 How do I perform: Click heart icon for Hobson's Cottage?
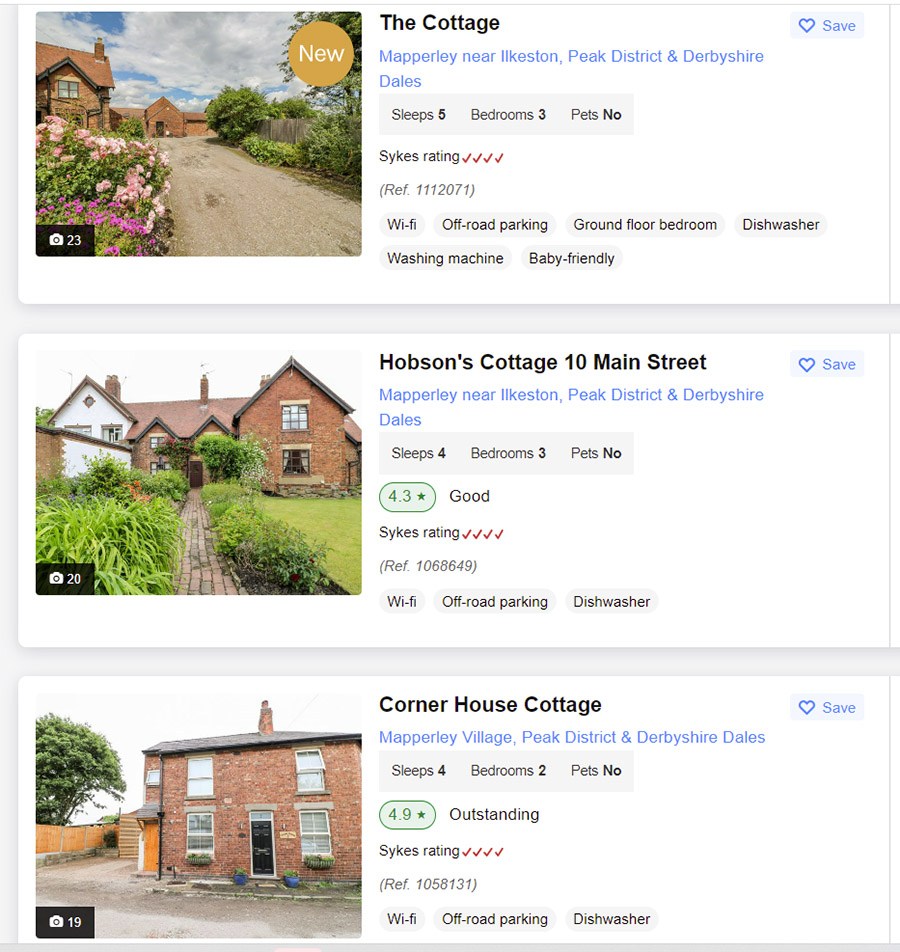tap(806, 364)
